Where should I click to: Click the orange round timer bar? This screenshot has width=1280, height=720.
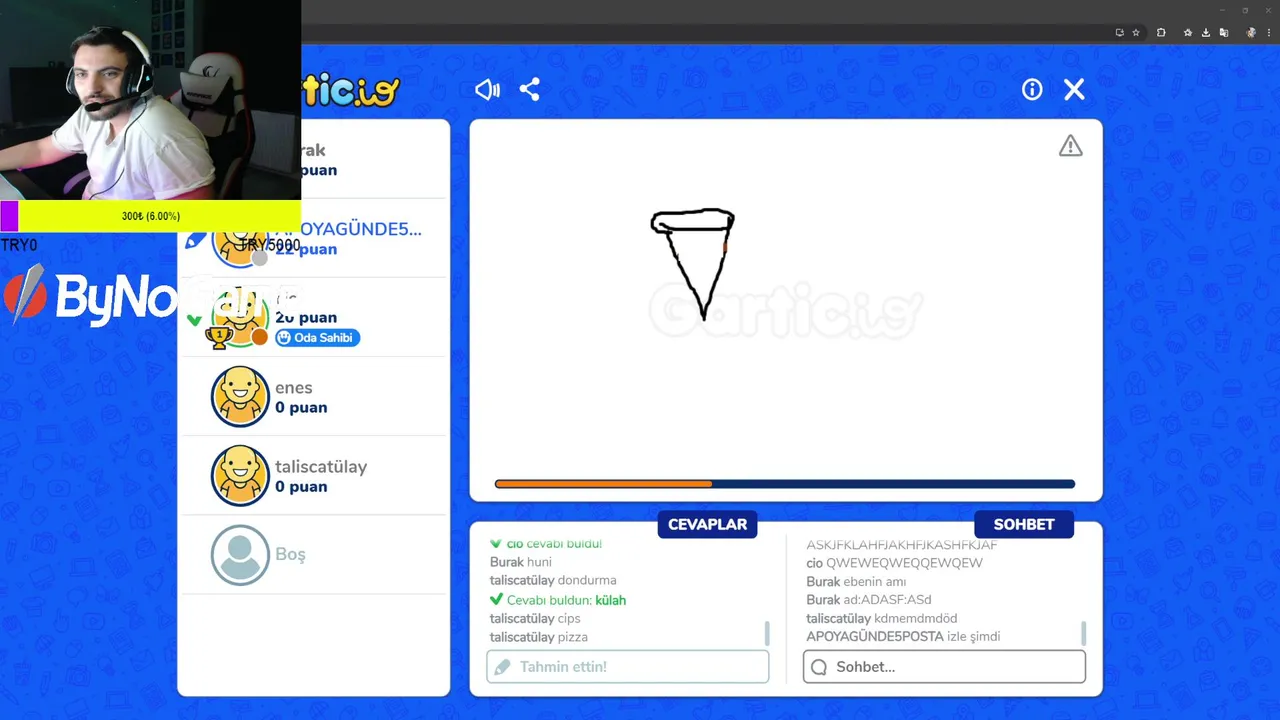click(x=604, y=484)
